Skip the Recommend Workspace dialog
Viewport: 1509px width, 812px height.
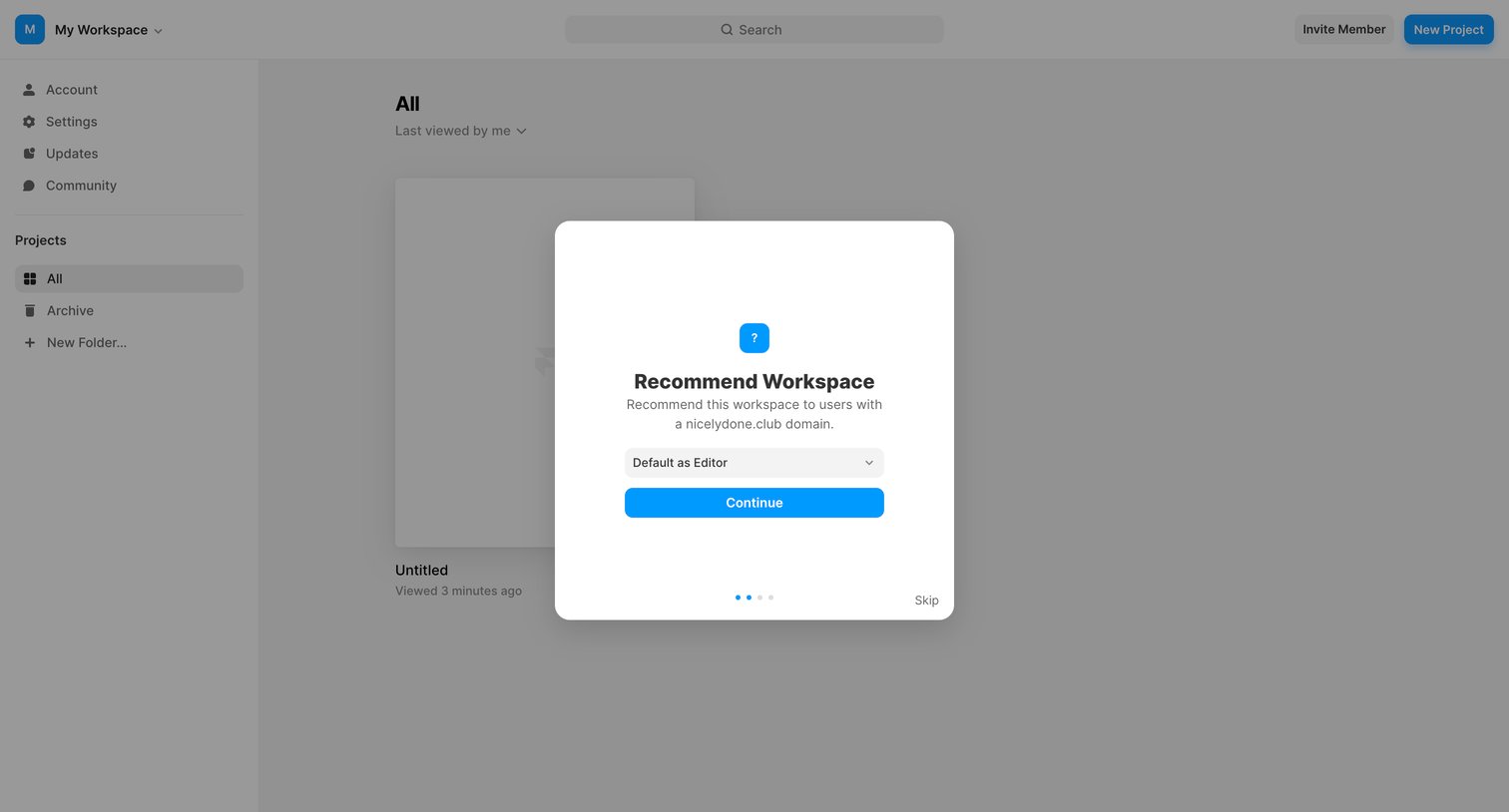tap(926, 601)
